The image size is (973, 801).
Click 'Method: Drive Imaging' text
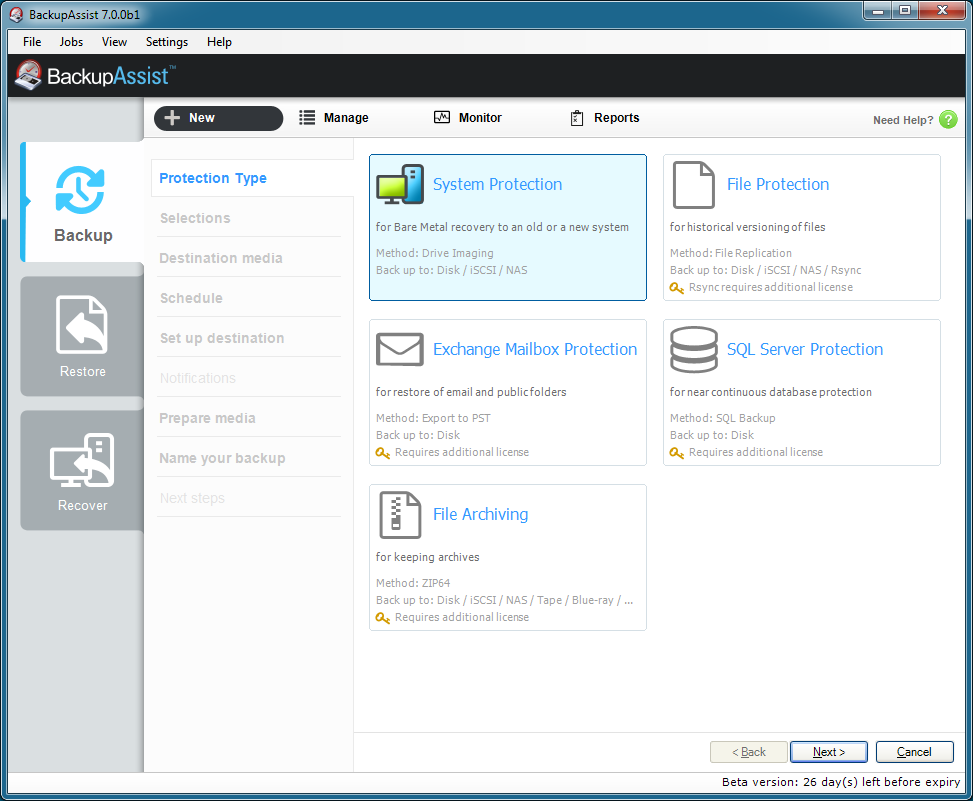point(435,253)
